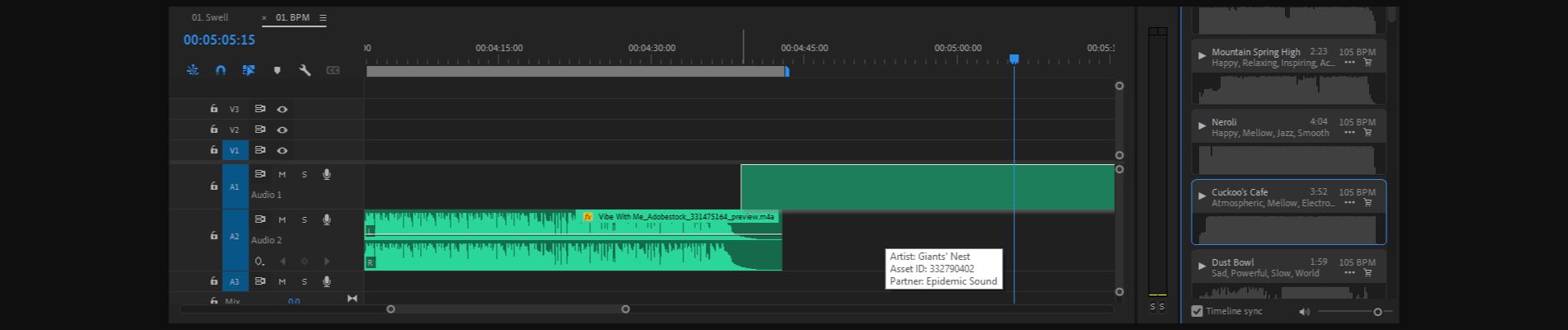
Task: License Mountain Spring High via cart icon
Action: (x=1367, y=63)
